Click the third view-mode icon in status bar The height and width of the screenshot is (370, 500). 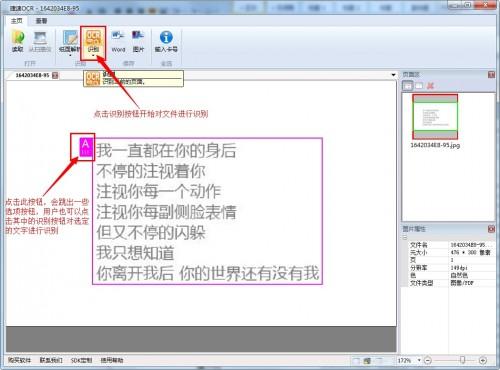pos(379,360)
